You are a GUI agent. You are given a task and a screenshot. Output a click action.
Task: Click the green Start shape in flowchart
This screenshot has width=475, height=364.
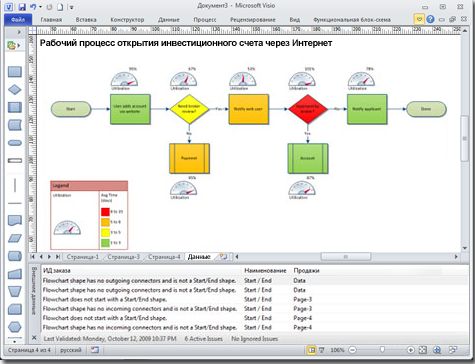pos(71,109)
